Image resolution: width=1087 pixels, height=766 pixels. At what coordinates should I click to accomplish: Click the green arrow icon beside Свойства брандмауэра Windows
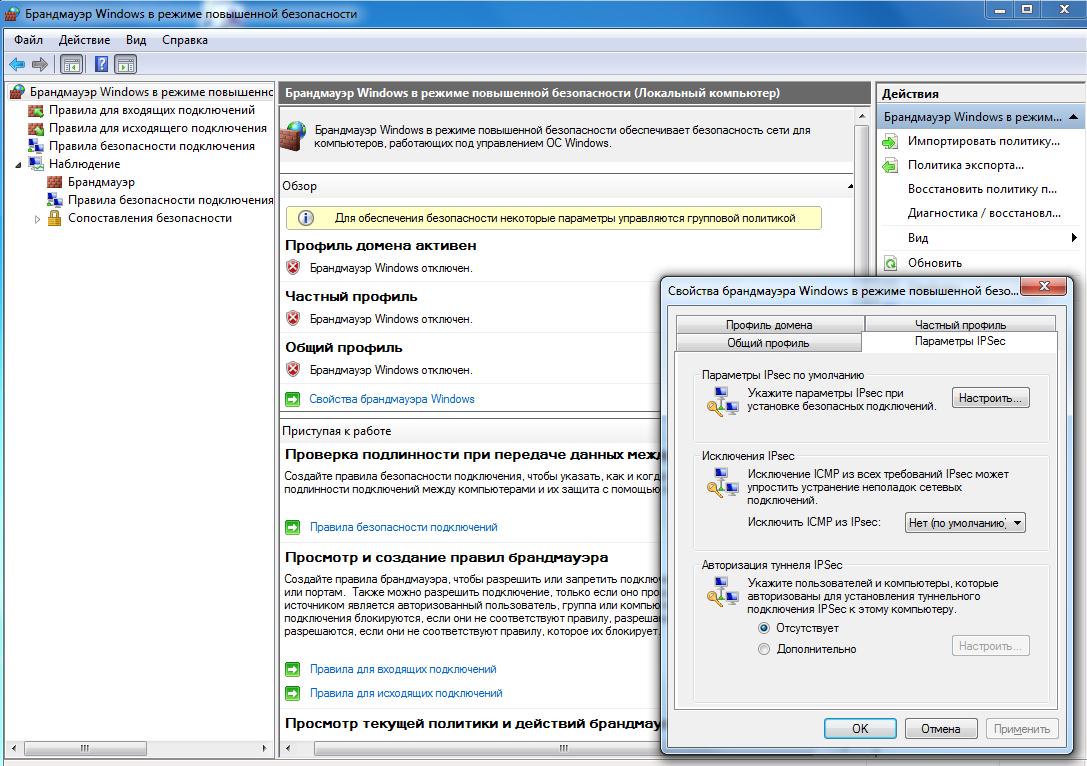pyautogui.click(x=293, y=399)
